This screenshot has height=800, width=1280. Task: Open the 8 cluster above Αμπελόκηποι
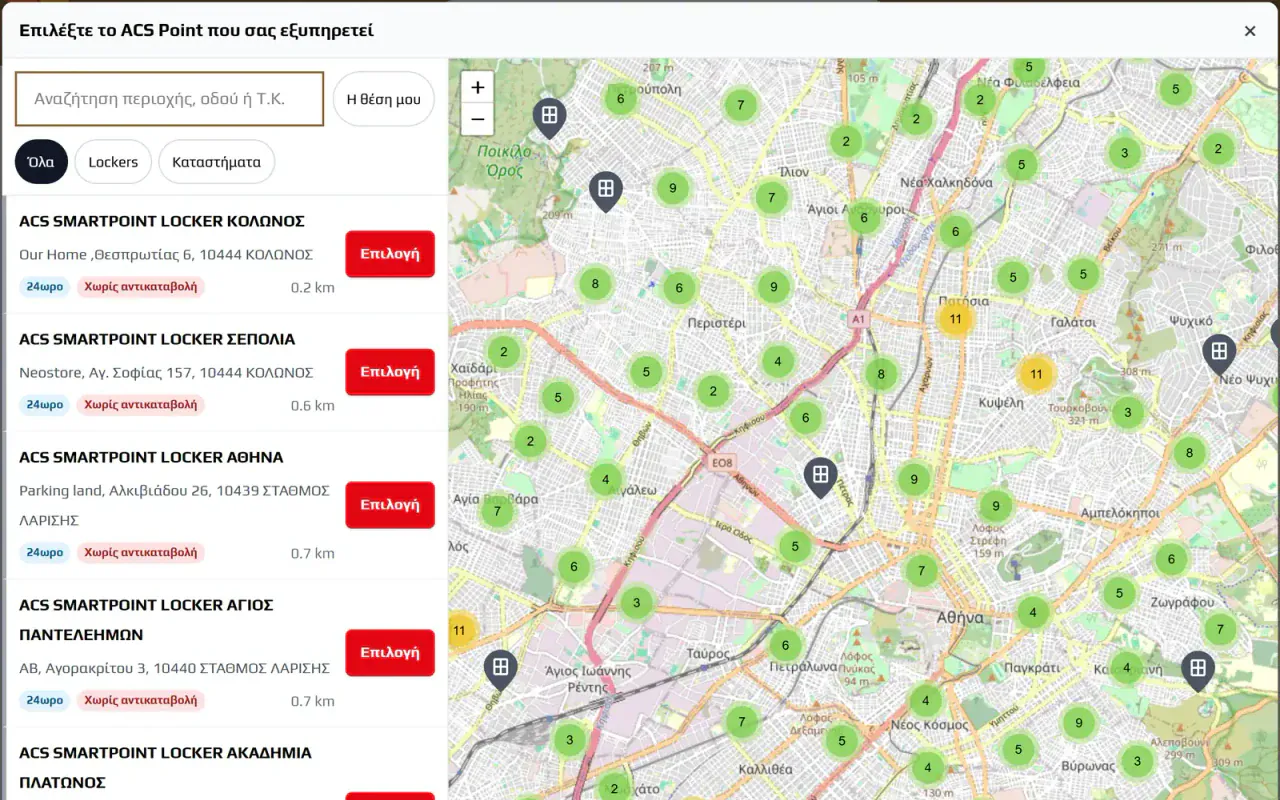tap(1189, 453)
